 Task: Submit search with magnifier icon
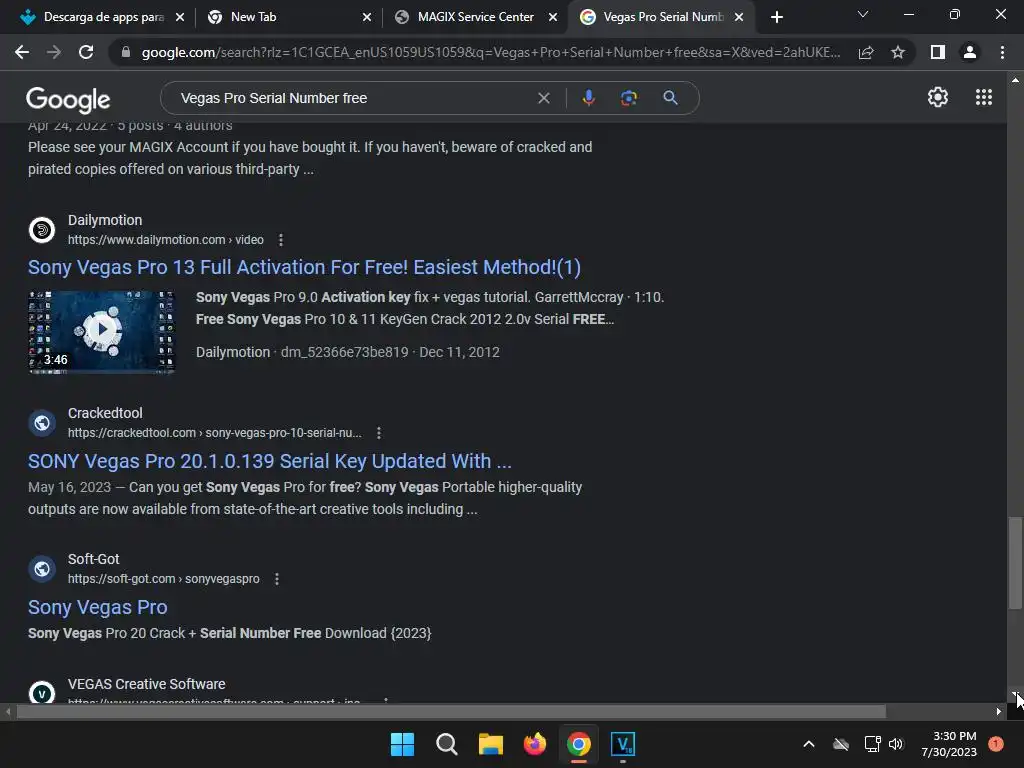[670, 98]
